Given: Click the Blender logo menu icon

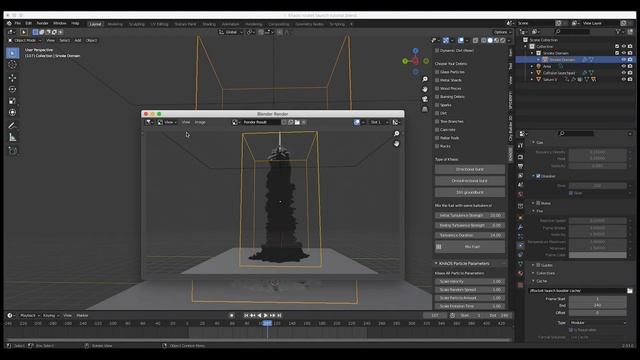Looking at the screenshot, I should (x=9, y=23).
